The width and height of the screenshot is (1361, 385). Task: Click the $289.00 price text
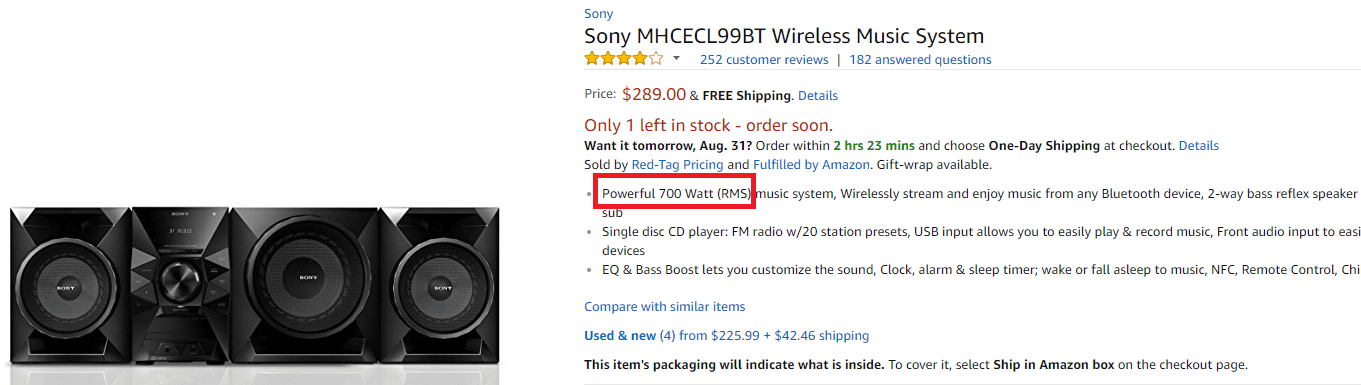(654, 95)
